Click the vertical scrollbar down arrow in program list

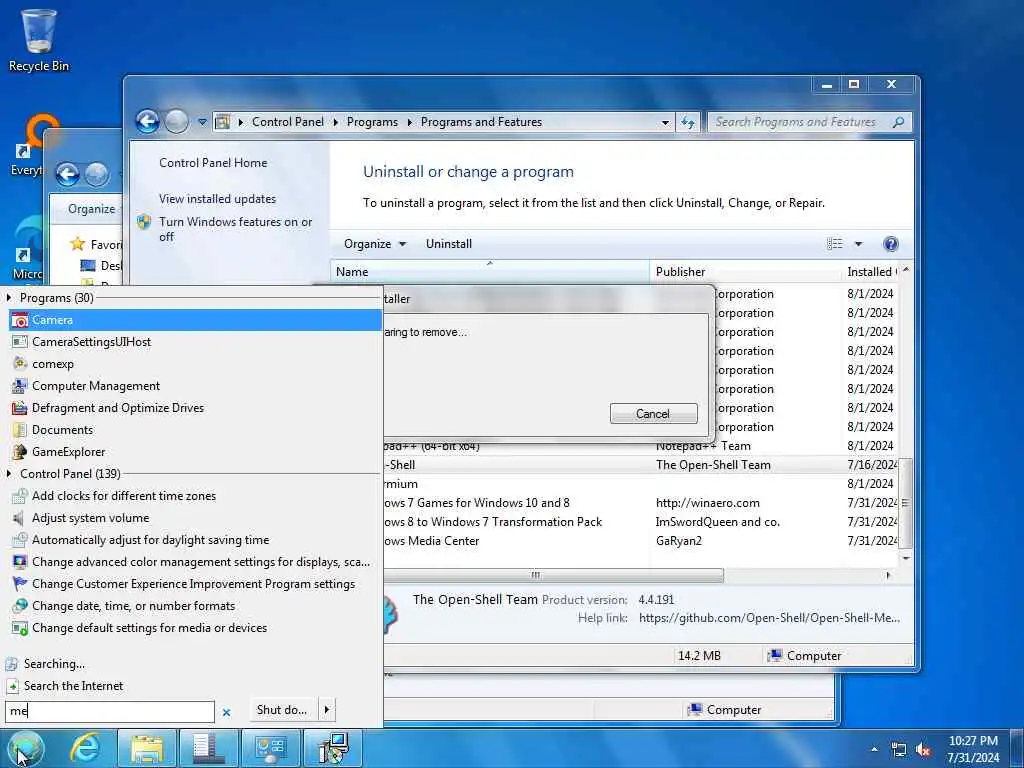point(906,558)
